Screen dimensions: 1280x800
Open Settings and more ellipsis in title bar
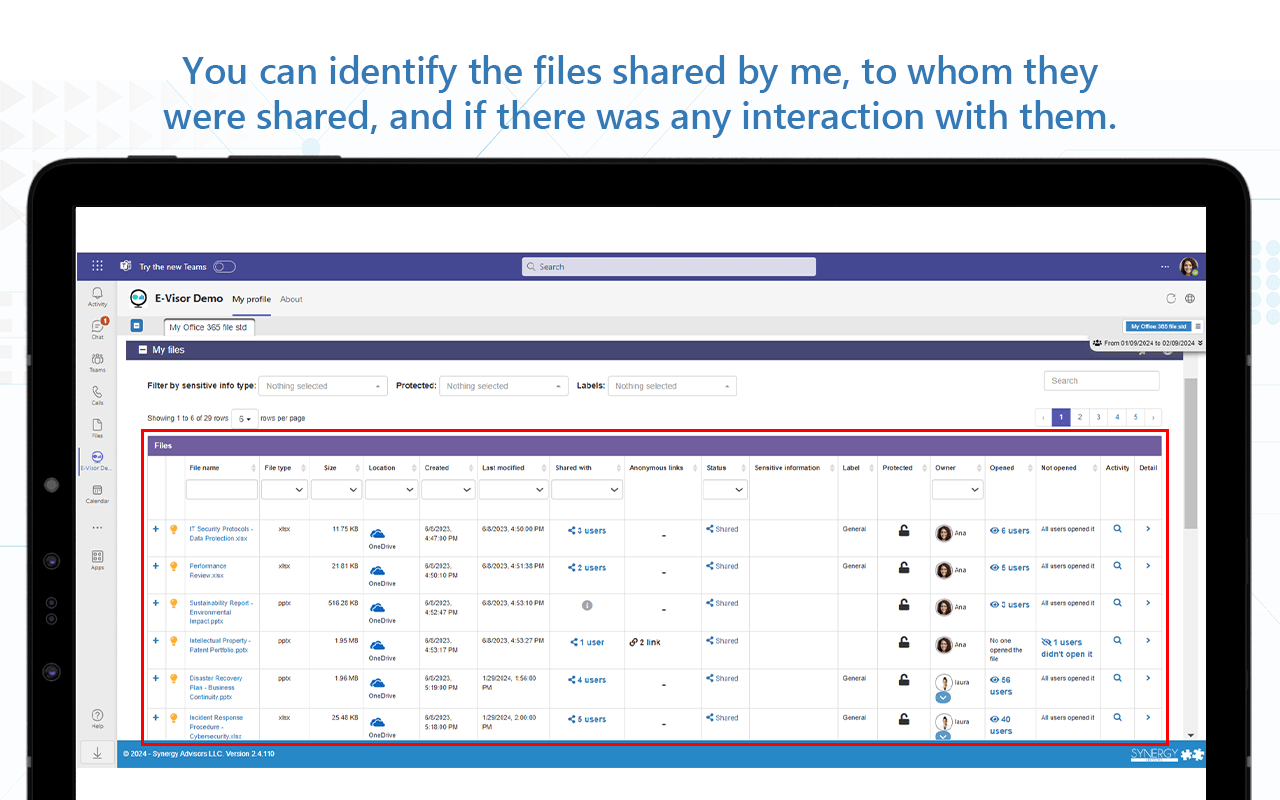click(x=1164, y=267)
